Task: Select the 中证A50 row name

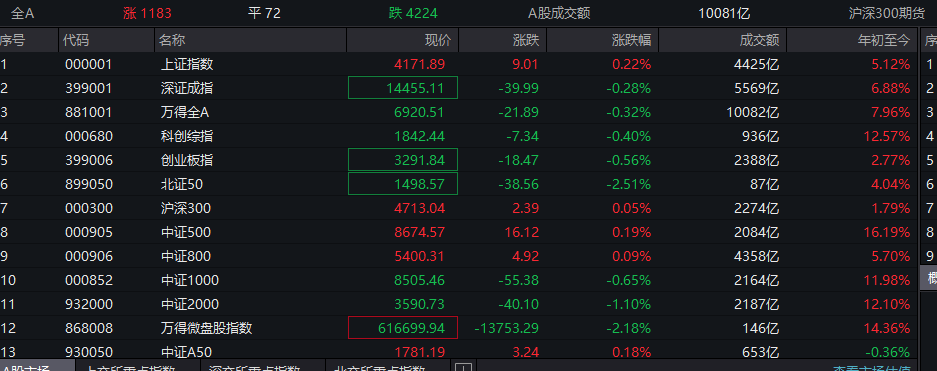Action: [x=186, y=352]
